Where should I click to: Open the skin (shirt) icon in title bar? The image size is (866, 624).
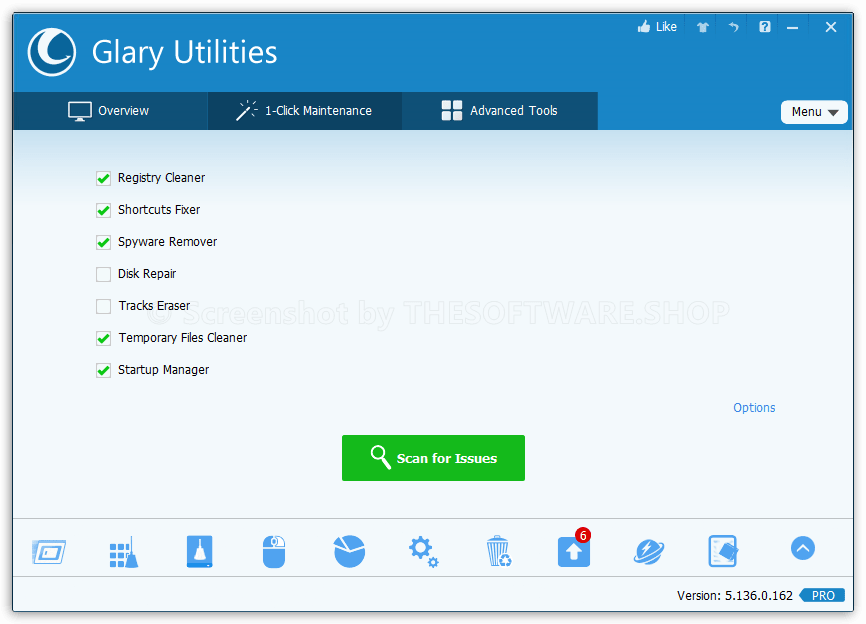click(x=703, y=27)
